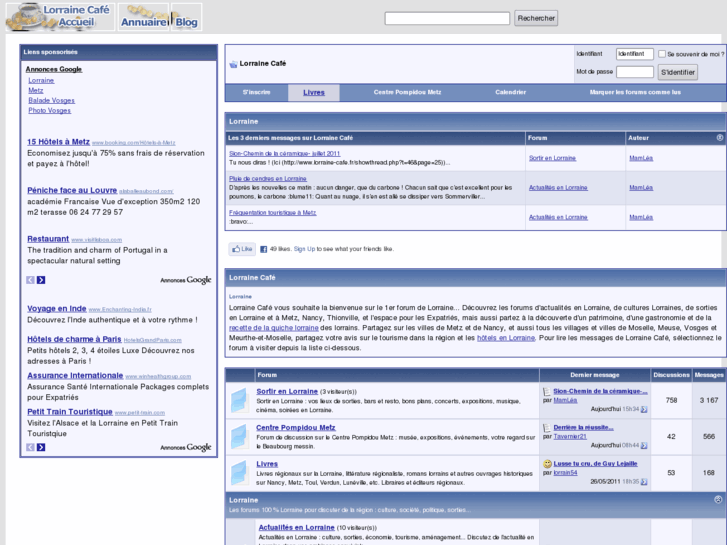Open Sion-Chemin de la céramique juillet 2011 thread

(x=284, y=154)
